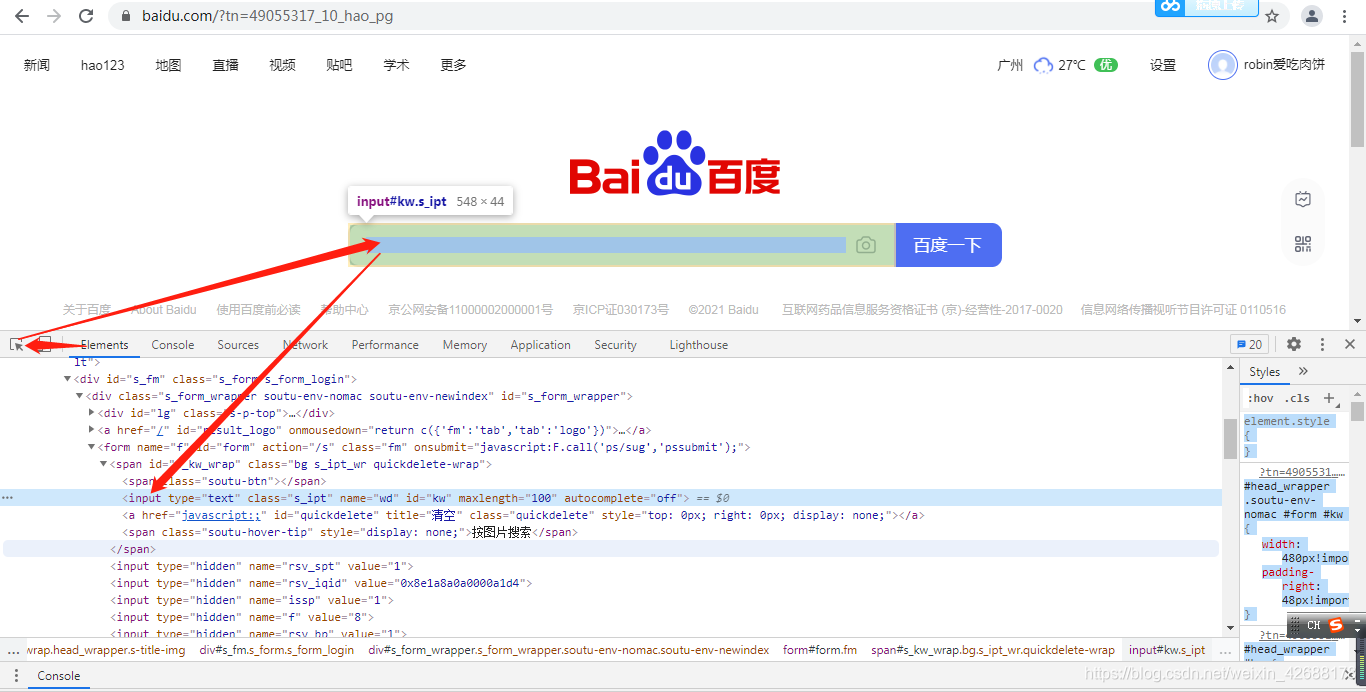The height and width of the screenshot is (692, 1366).
Task: Open Chrome's three-dot menu
Action: tap(1346, 16)
